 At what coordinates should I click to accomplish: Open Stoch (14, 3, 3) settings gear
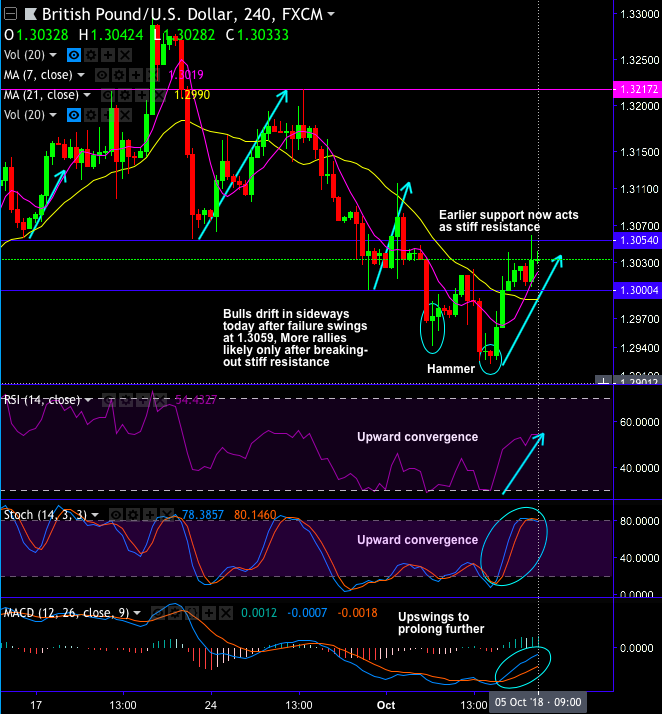click(x=132, y=515)
